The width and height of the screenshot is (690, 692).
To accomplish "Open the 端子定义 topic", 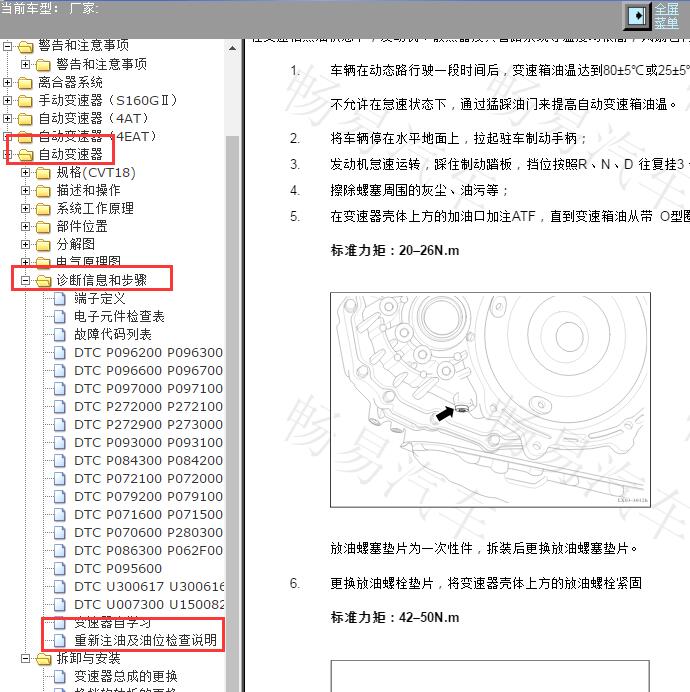I will (x=100, y=299).
